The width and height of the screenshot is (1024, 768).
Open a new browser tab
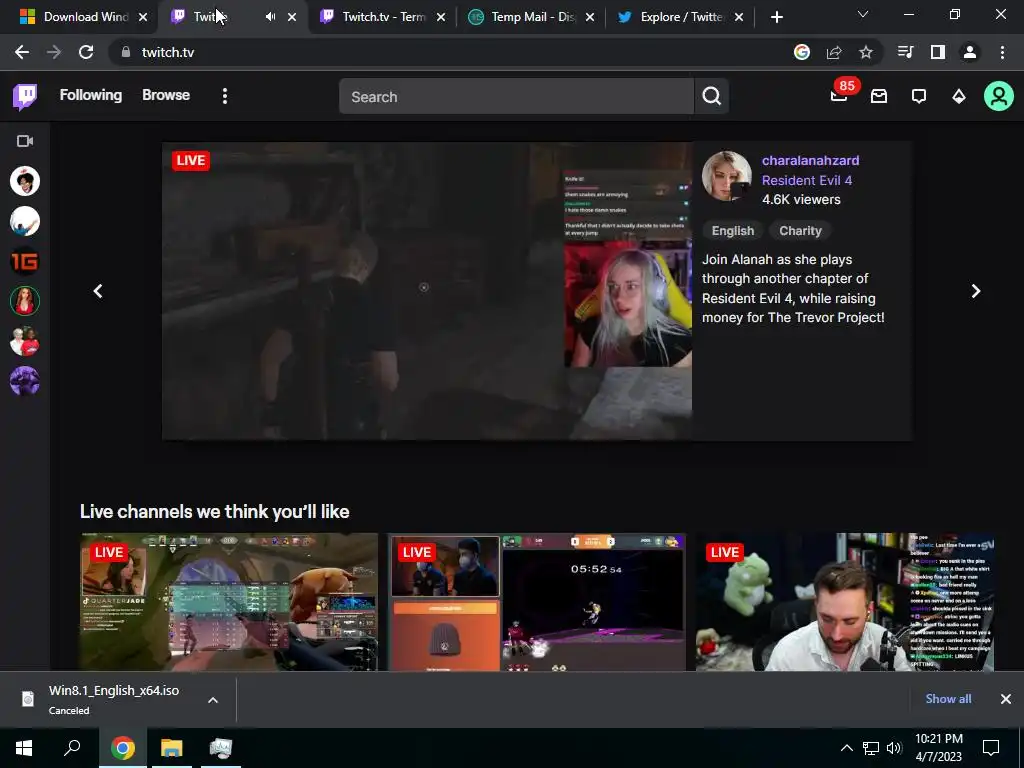776,17
